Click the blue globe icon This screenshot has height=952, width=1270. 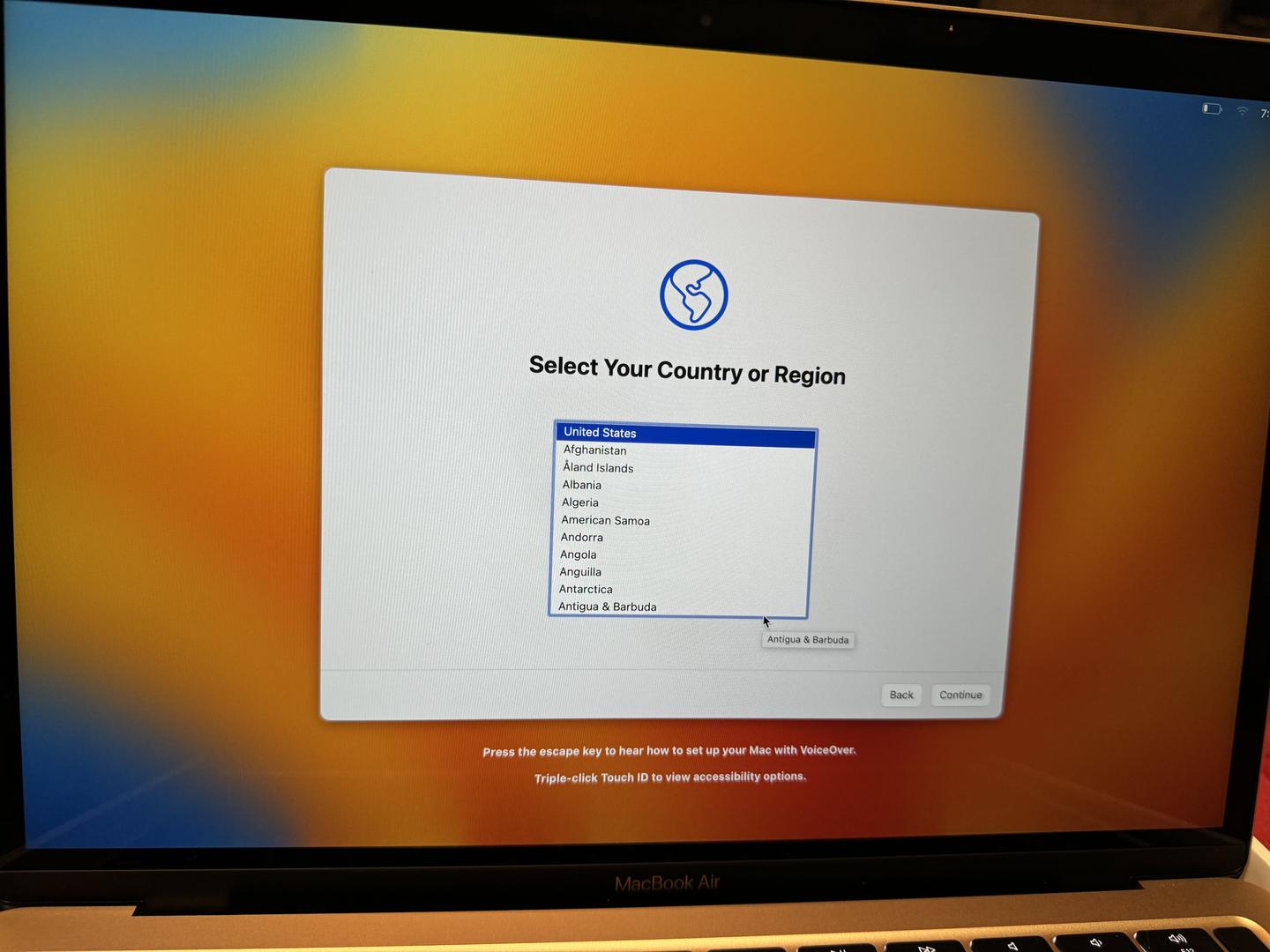click(x=694, y=295)
